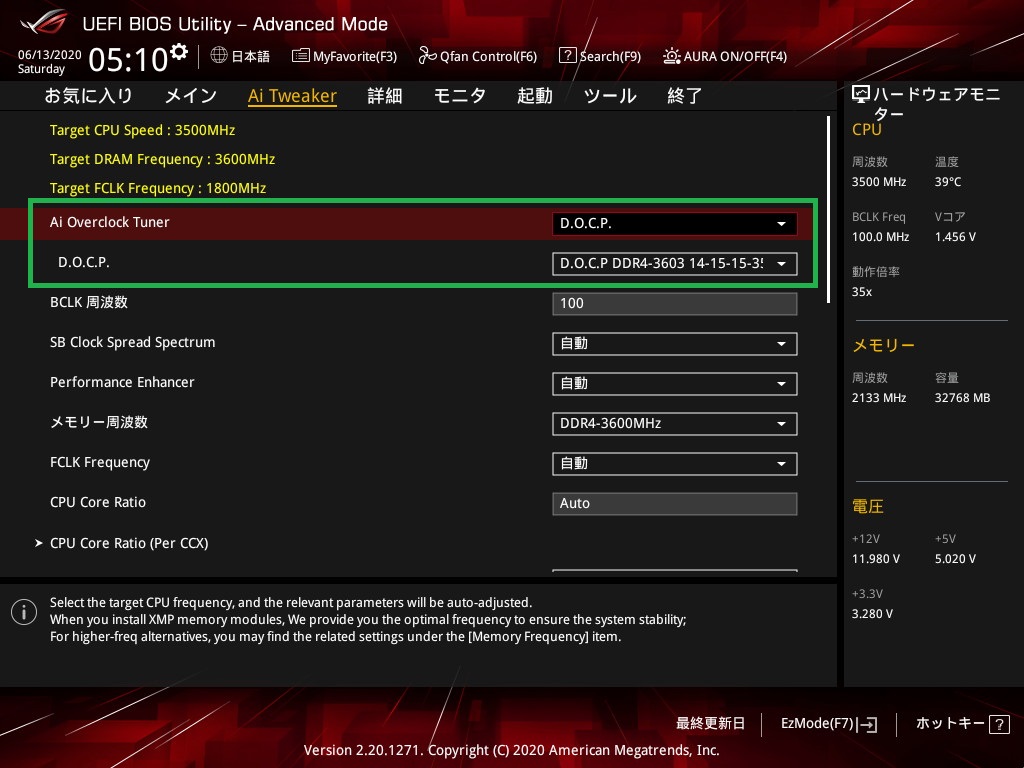Viewport: 1024px width, 768px height.
Task: Click the date 06/13/2020 text
Action: coord(50,54)
